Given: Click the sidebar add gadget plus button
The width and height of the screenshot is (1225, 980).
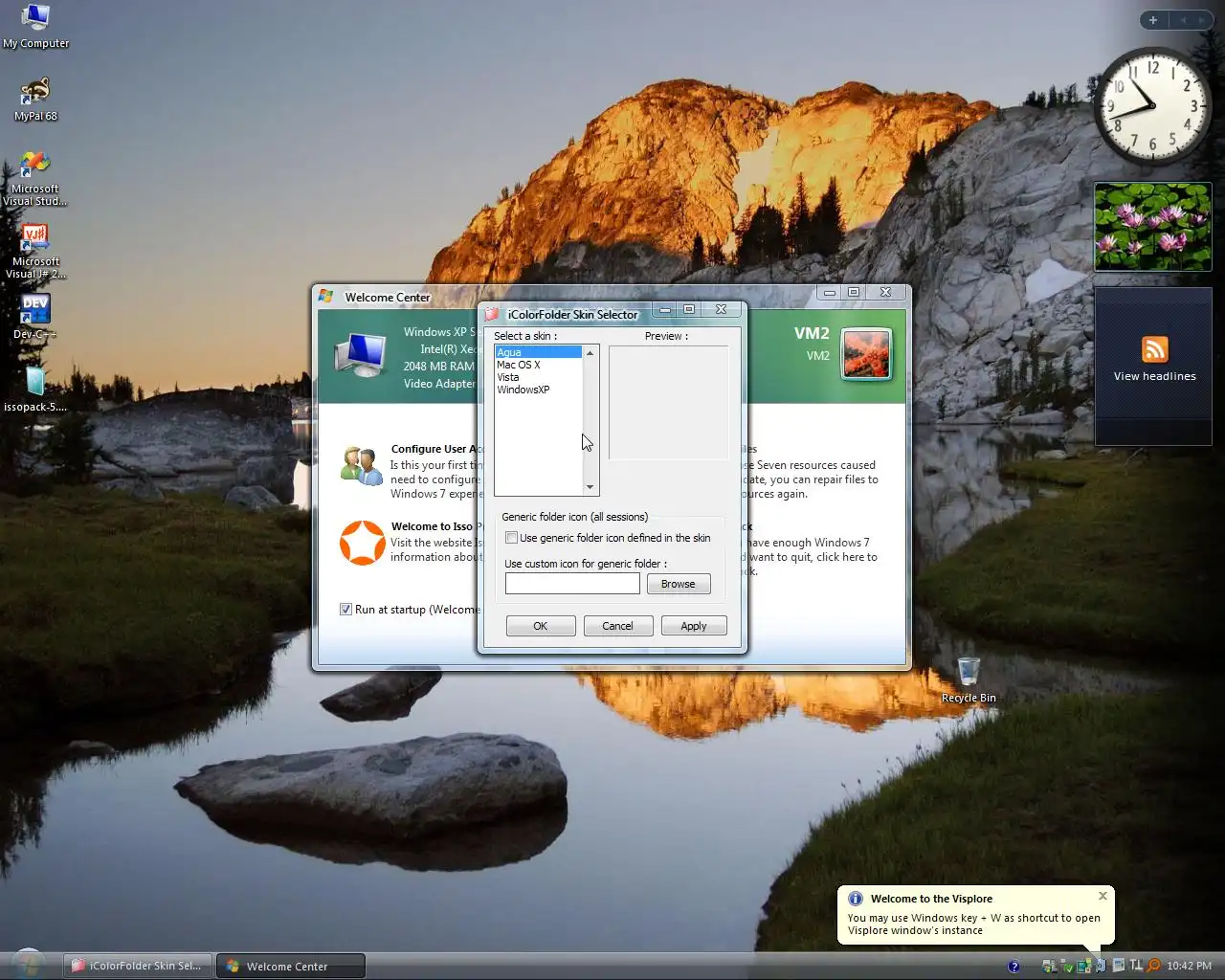Looking at the screenshot, I should pyautogui.click(x=1153, y=20).
